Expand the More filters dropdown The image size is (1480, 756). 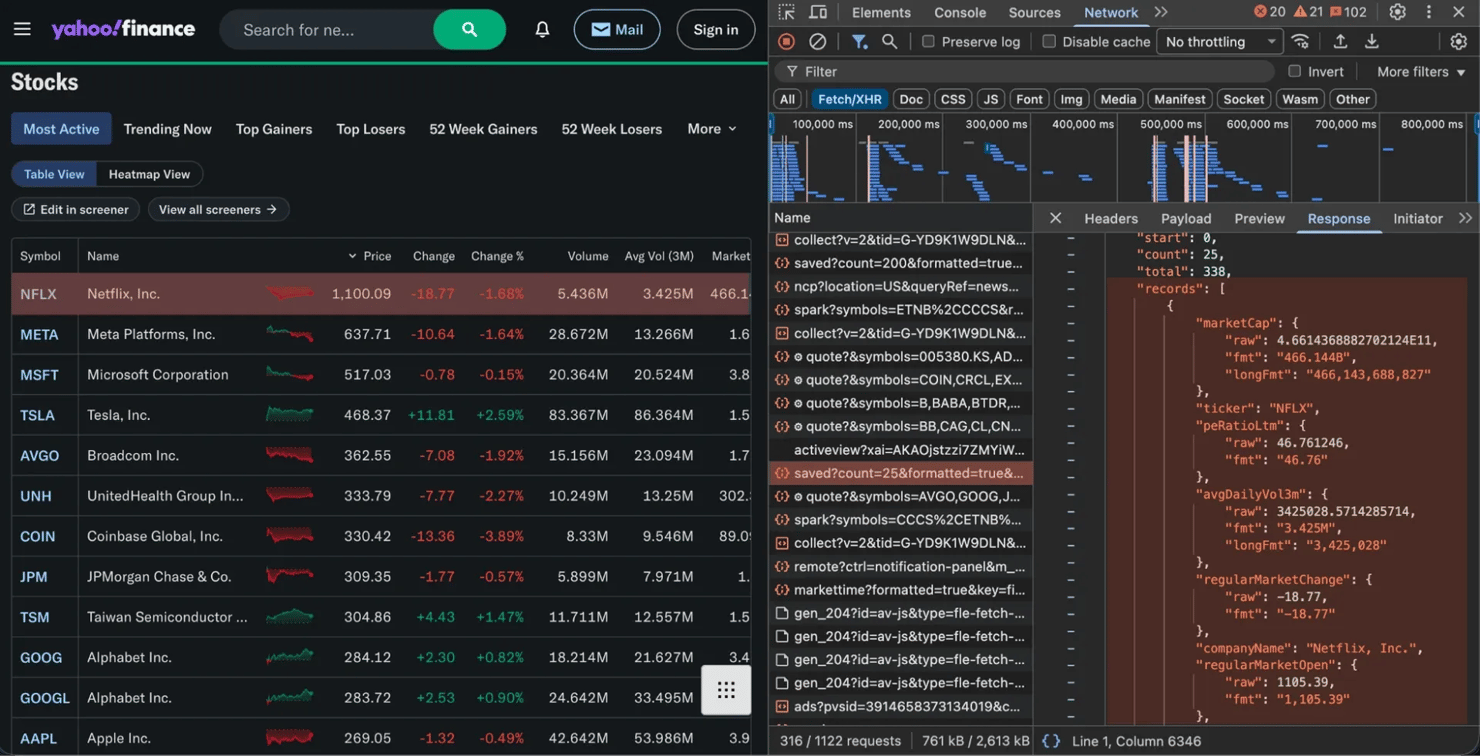click(x=1420, y=72)
